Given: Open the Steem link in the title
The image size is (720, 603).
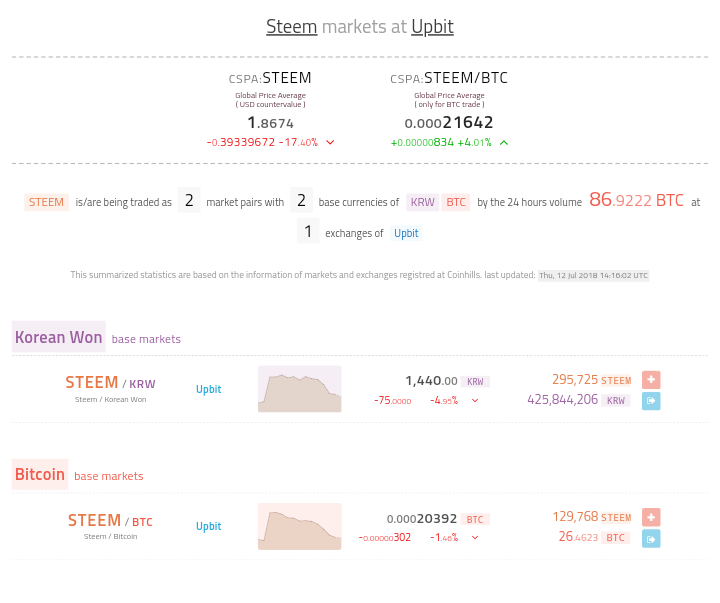Looking at the screenshot, I should tap(291, 27).
